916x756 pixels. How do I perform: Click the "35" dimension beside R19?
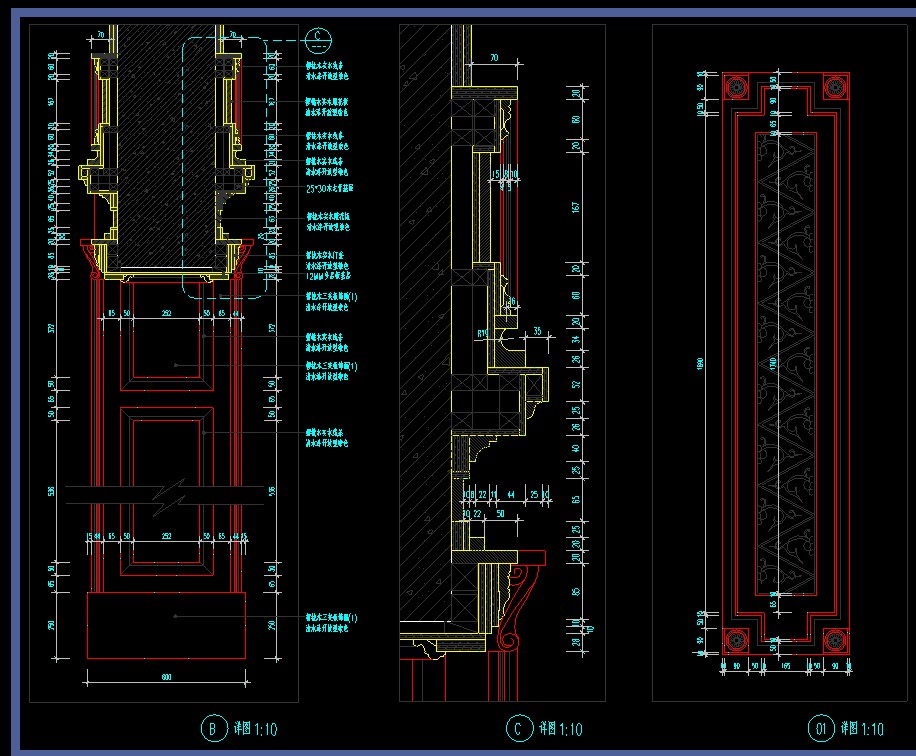tap(537, 331)
